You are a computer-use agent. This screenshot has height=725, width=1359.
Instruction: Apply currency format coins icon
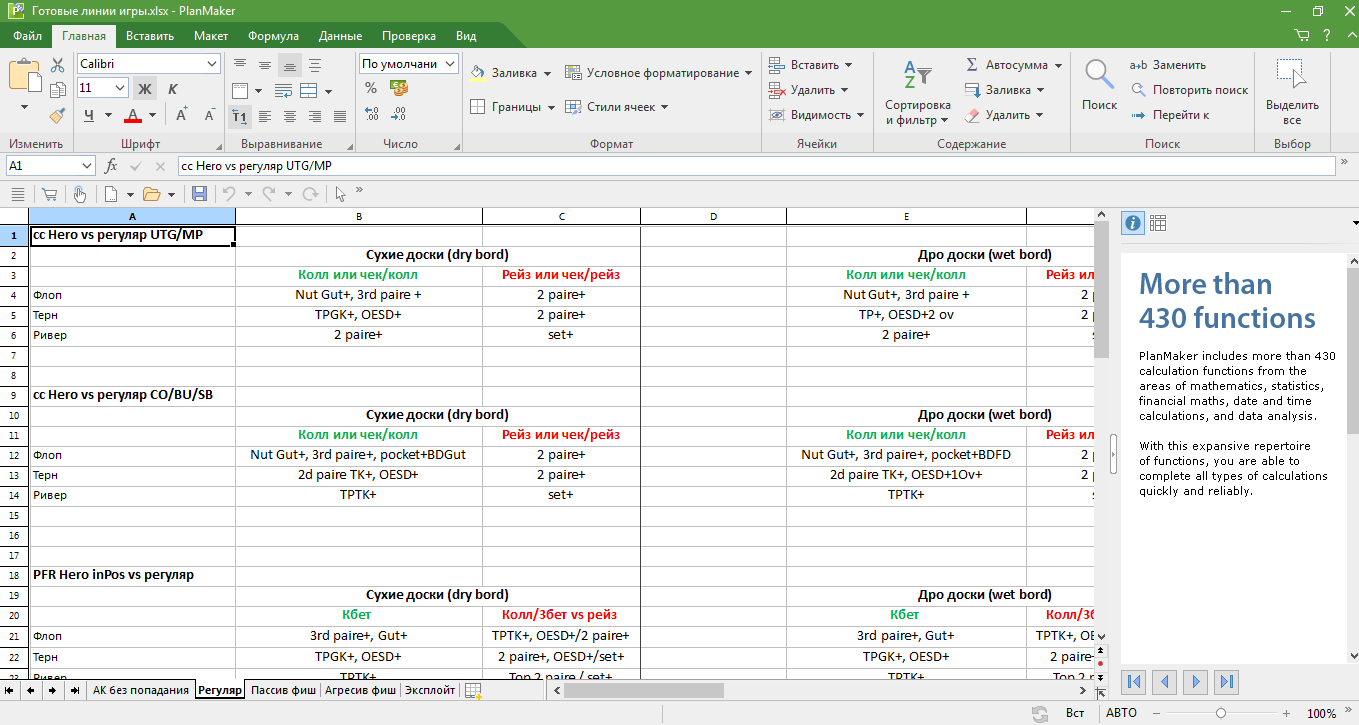tap(399, 89)
